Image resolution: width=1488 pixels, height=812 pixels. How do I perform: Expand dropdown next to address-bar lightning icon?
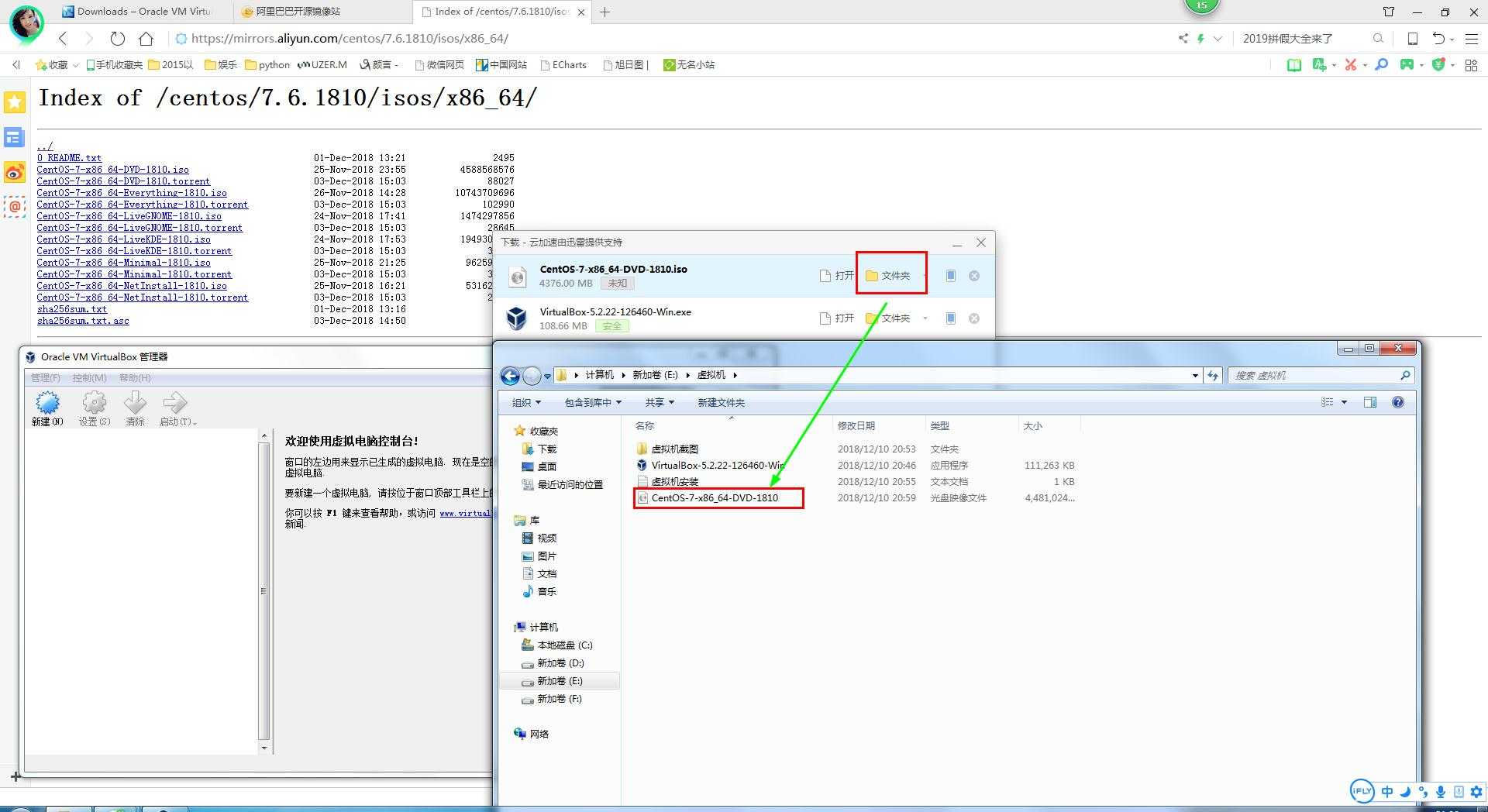click(1218, 38)
